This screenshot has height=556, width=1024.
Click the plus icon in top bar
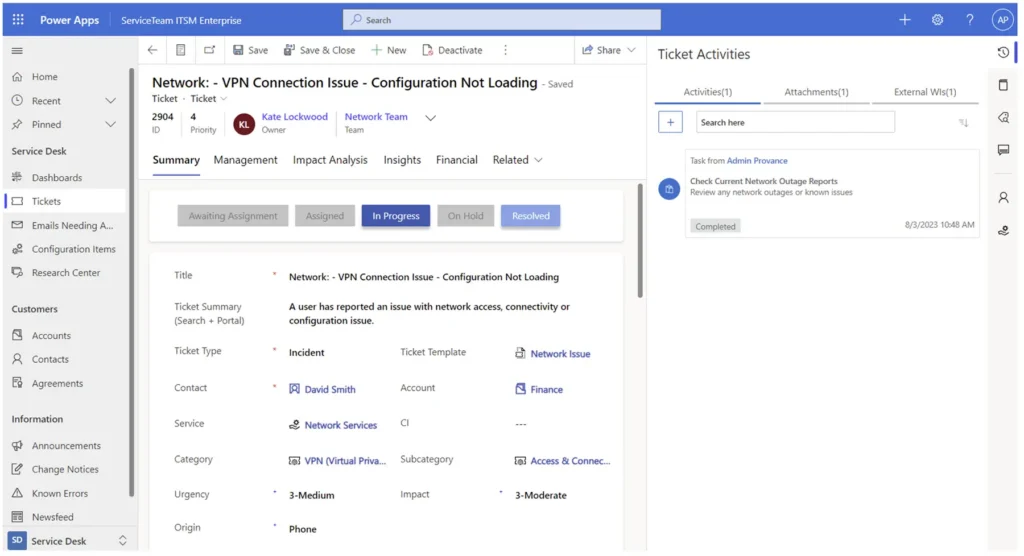(904, 20)
